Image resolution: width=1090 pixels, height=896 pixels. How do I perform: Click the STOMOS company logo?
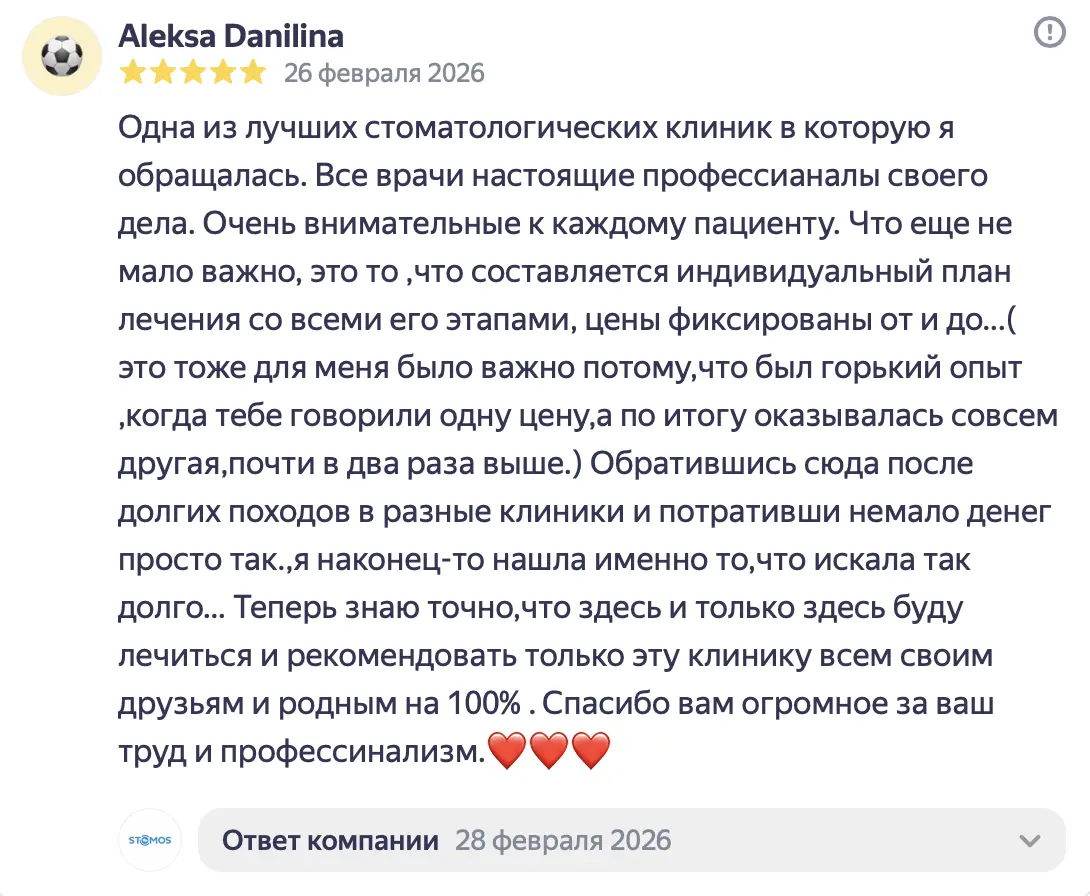pyautogui.click(x=150, y=840)
